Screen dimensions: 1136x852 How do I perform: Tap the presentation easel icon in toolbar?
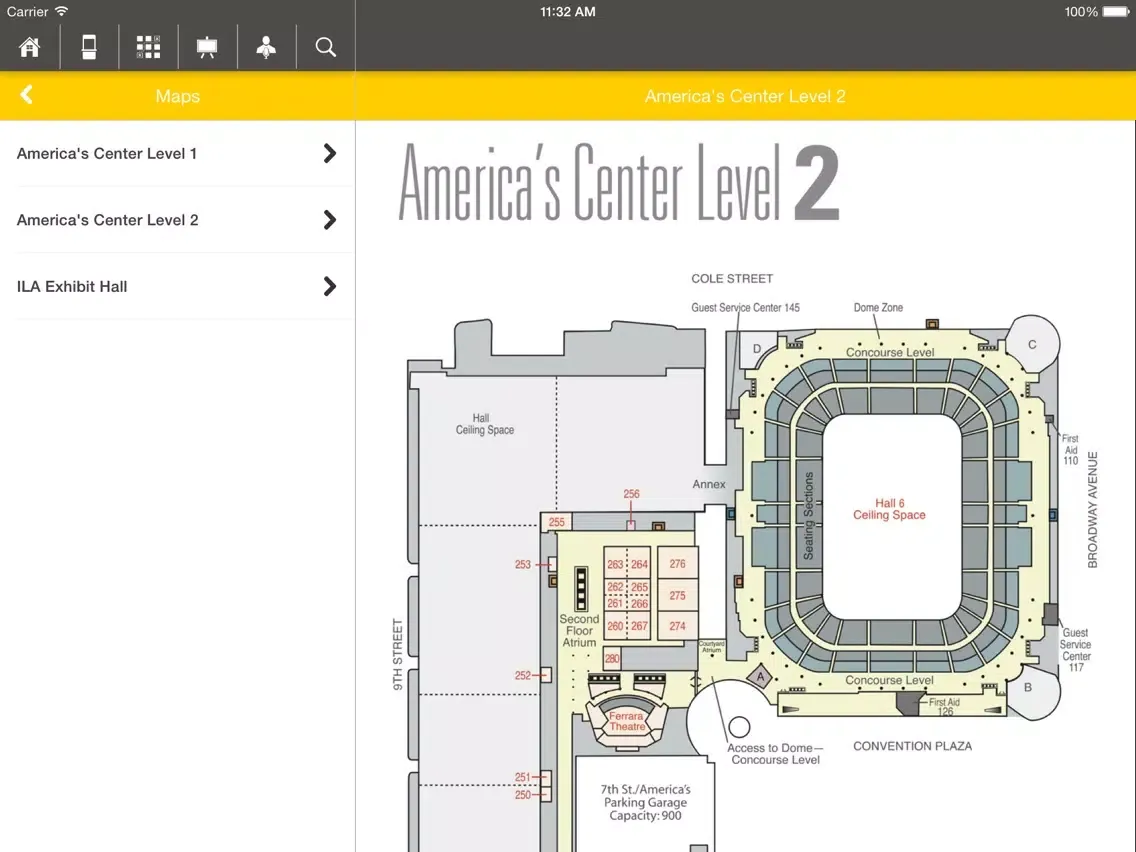point(207,48)
